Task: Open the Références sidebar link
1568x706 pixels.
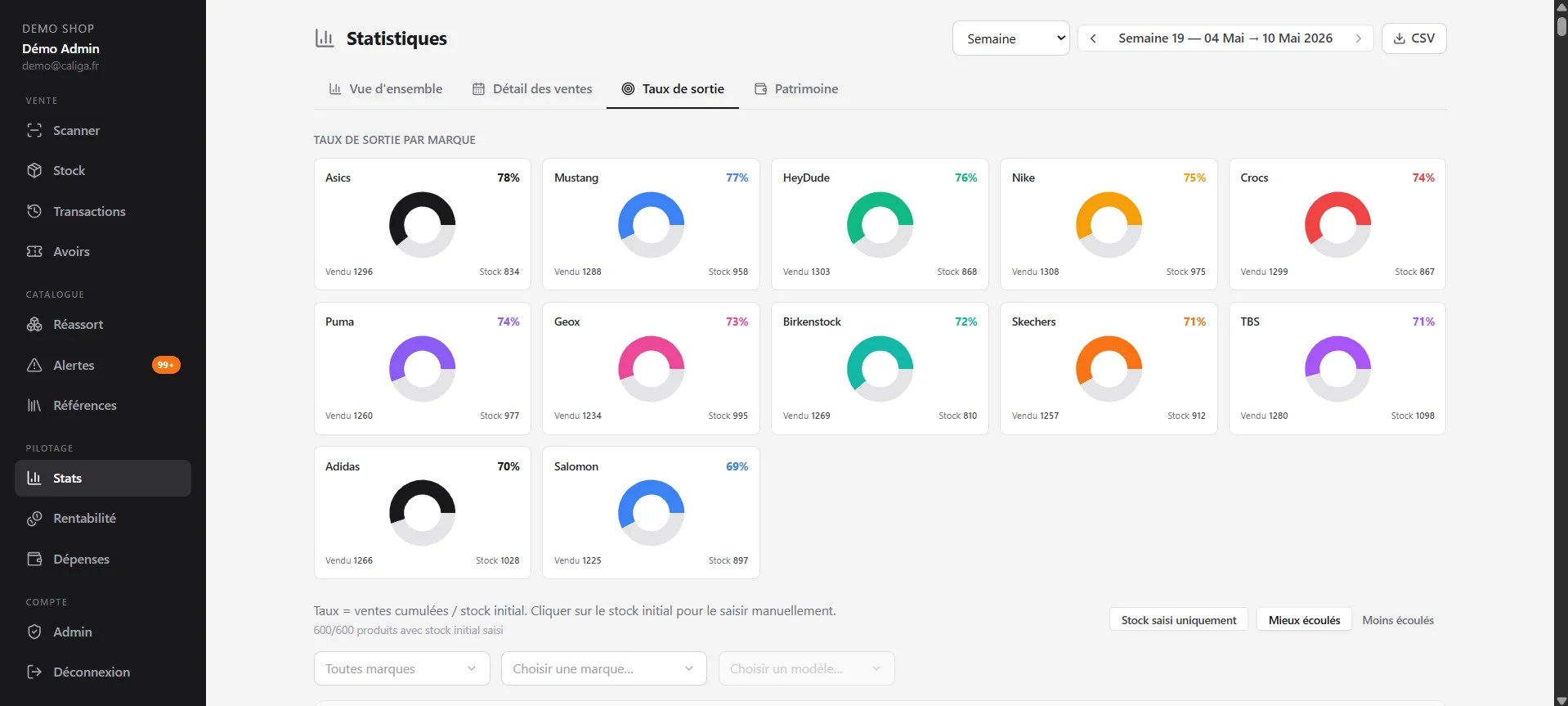Action: [x=103, y=405]
